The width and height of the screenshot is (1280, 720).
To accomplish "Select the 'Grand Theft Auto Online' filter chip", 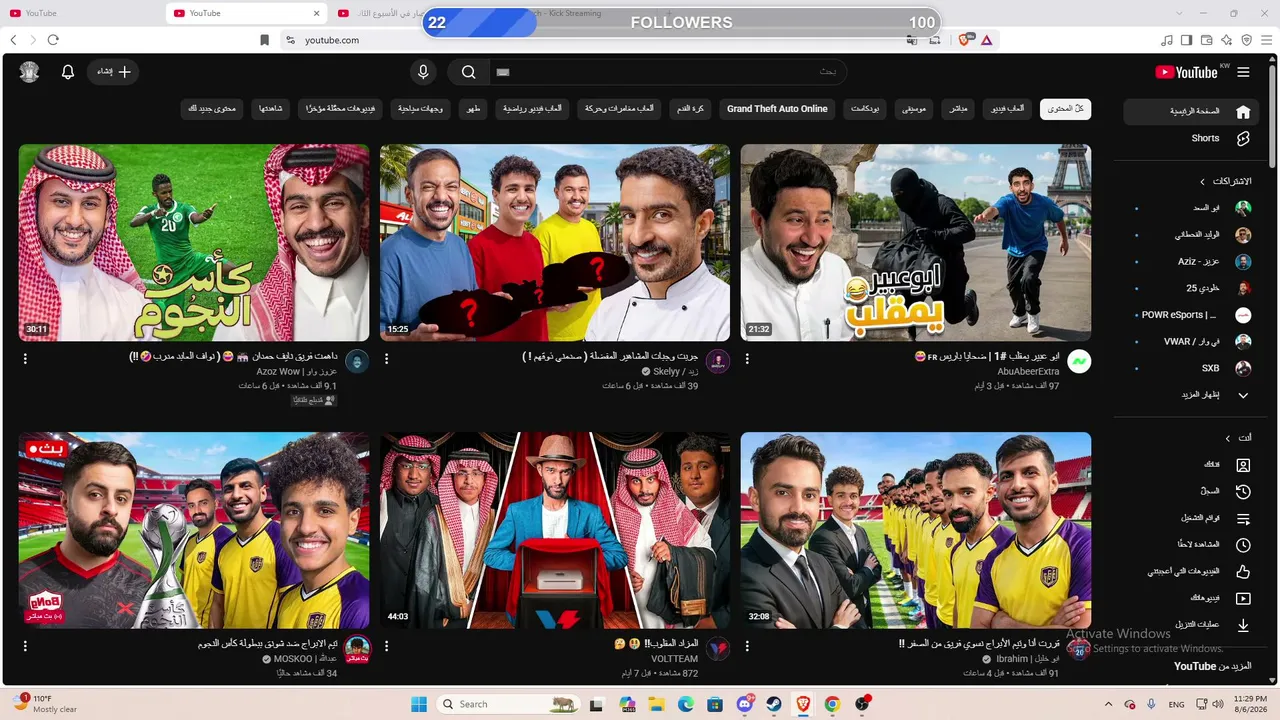I will click(777, 109).
